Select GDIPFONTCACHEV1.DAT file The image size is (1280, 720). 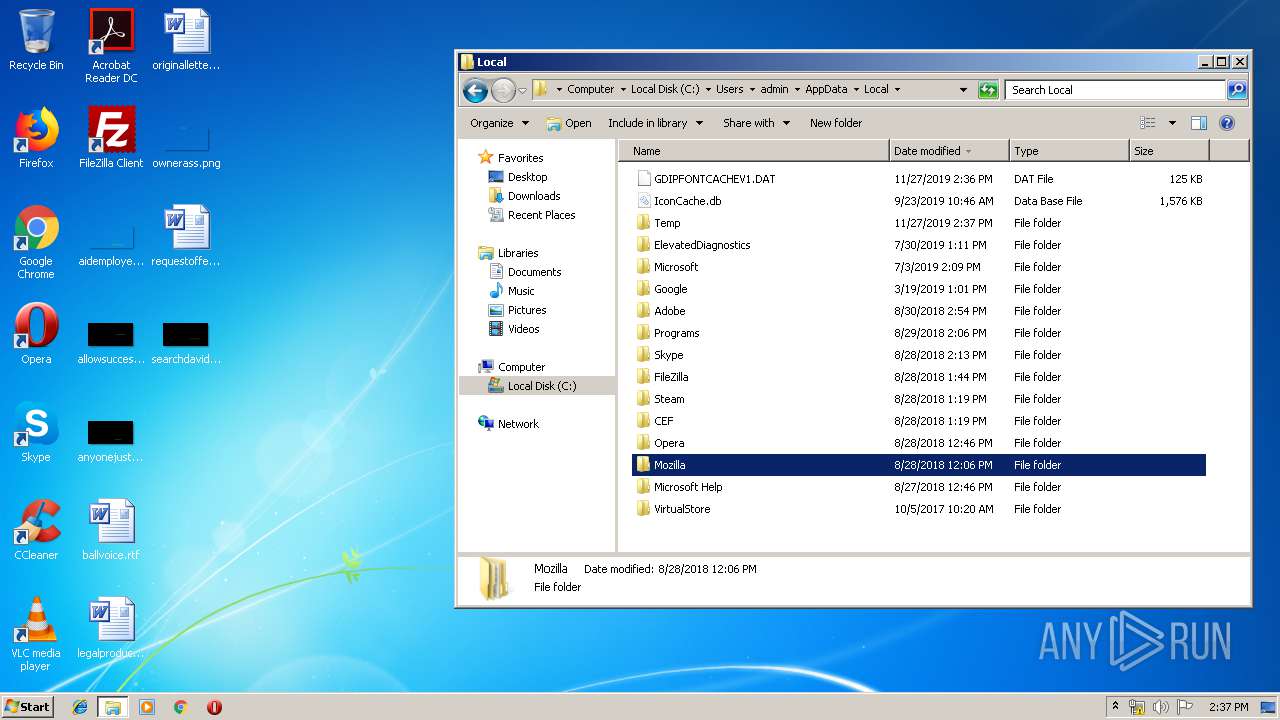(919, 179)
